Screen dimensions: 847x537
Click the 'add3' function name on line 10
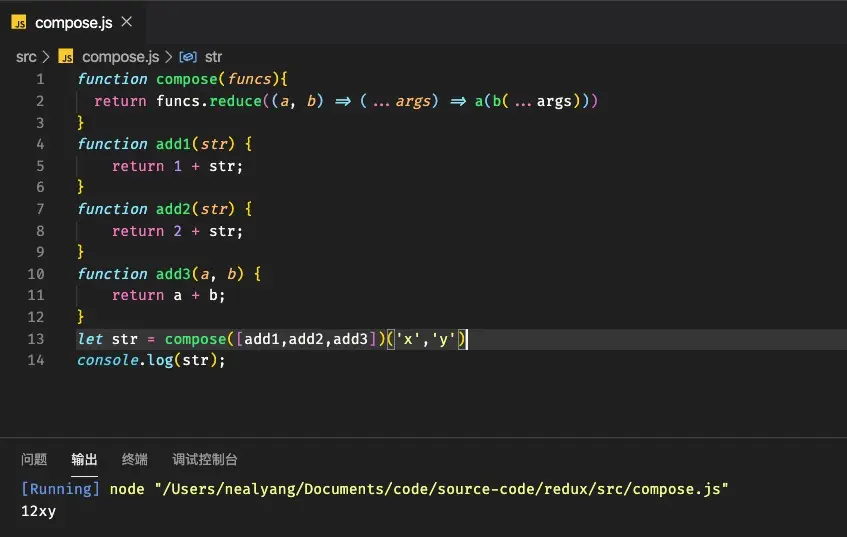tap(173, 274)
